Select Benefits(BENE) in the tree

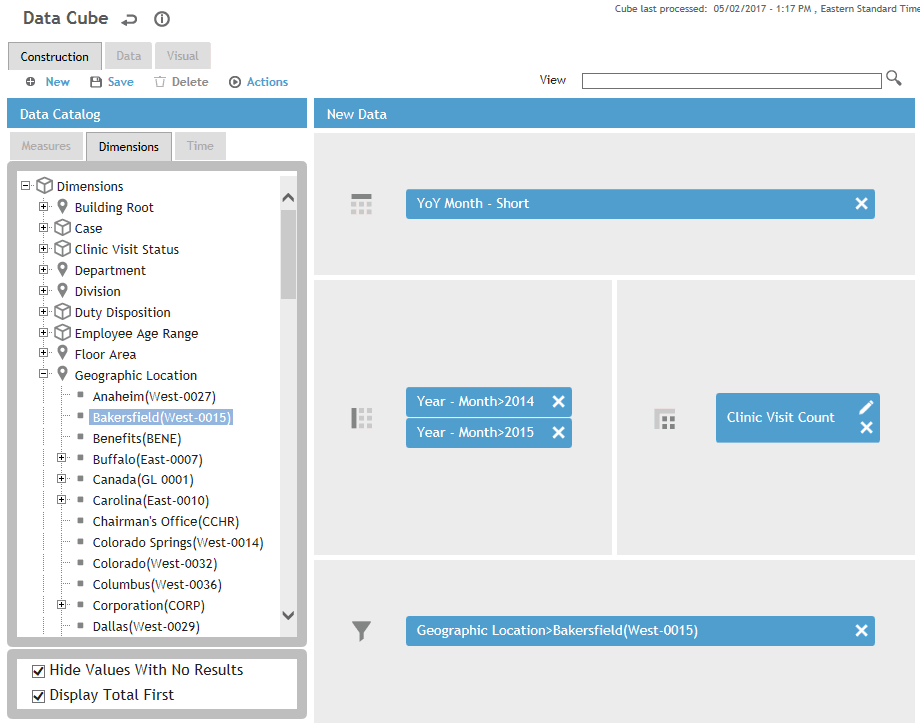tap(137, 439)
